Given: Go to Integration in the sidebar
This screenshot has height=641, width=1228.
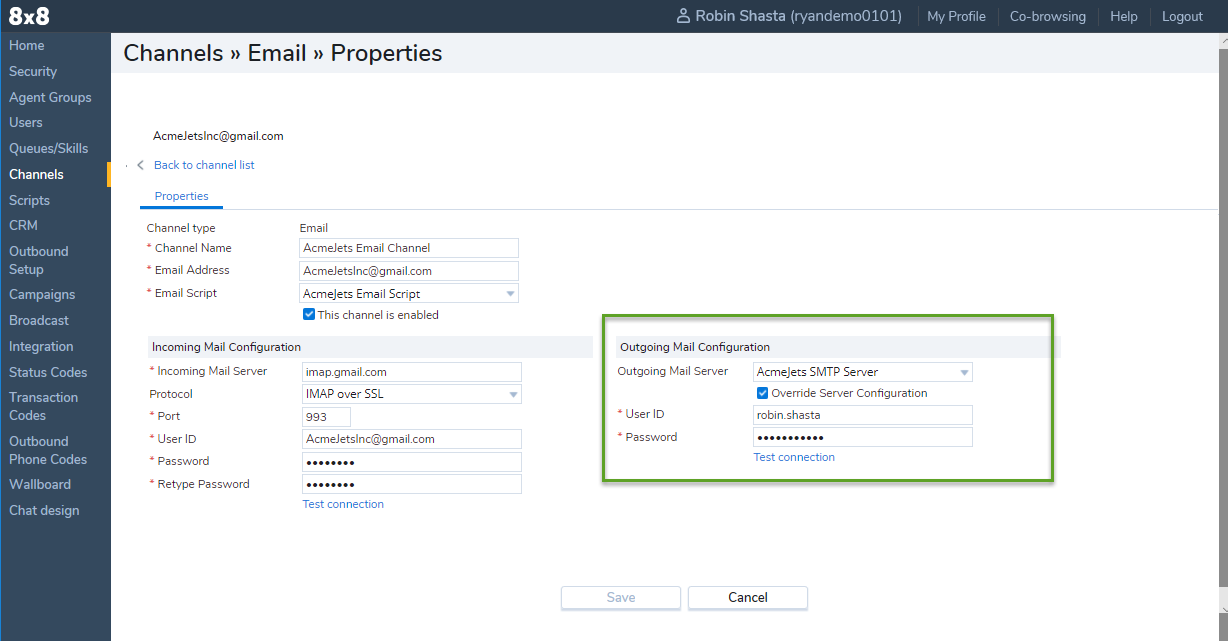Looking at the screenshot, I should pyautogui.click(x=41, y=347).
